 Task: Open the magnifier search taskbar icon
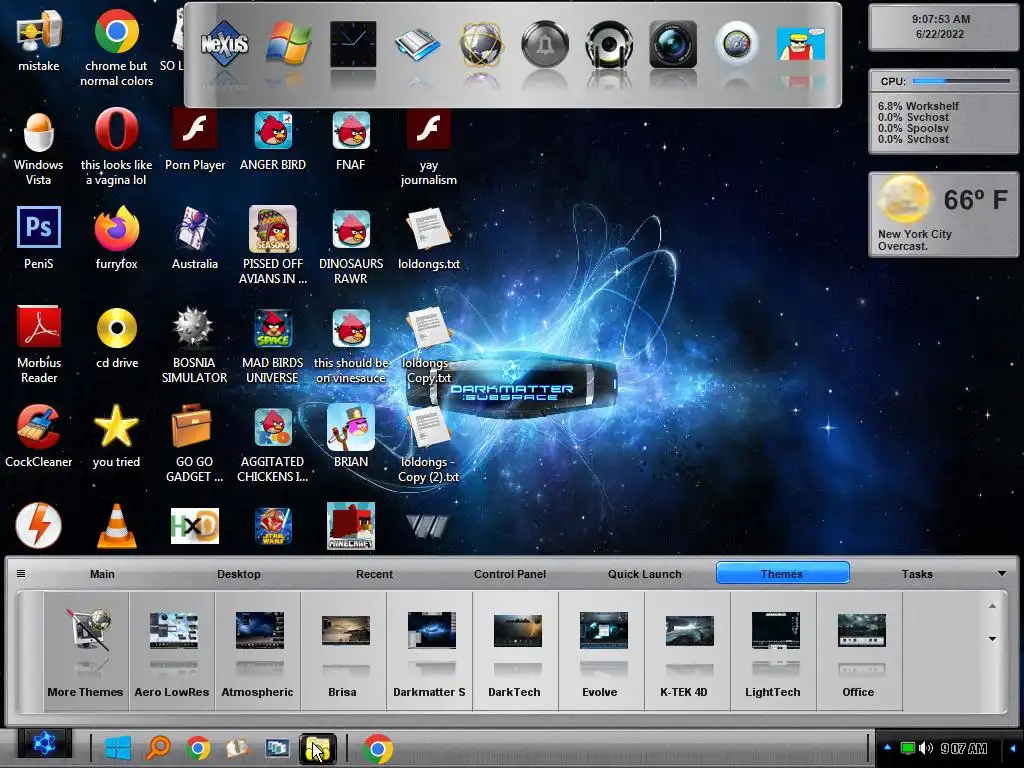158,748
